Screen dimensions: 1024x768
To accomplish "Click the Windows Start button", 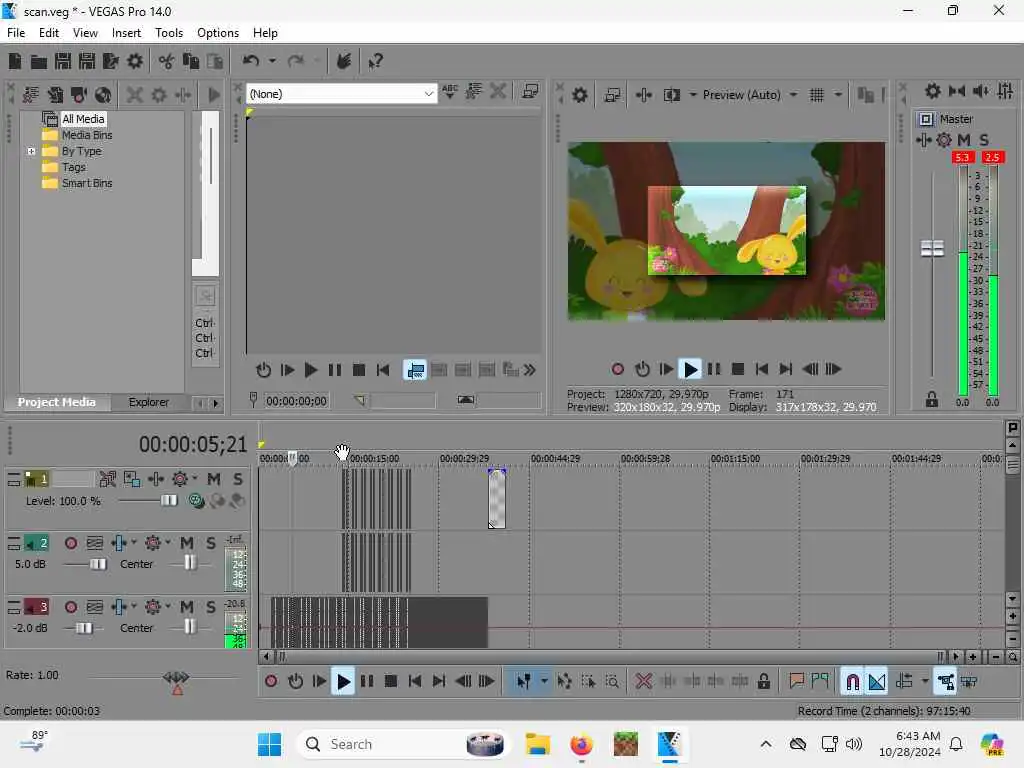I will [x=269, y=744].
